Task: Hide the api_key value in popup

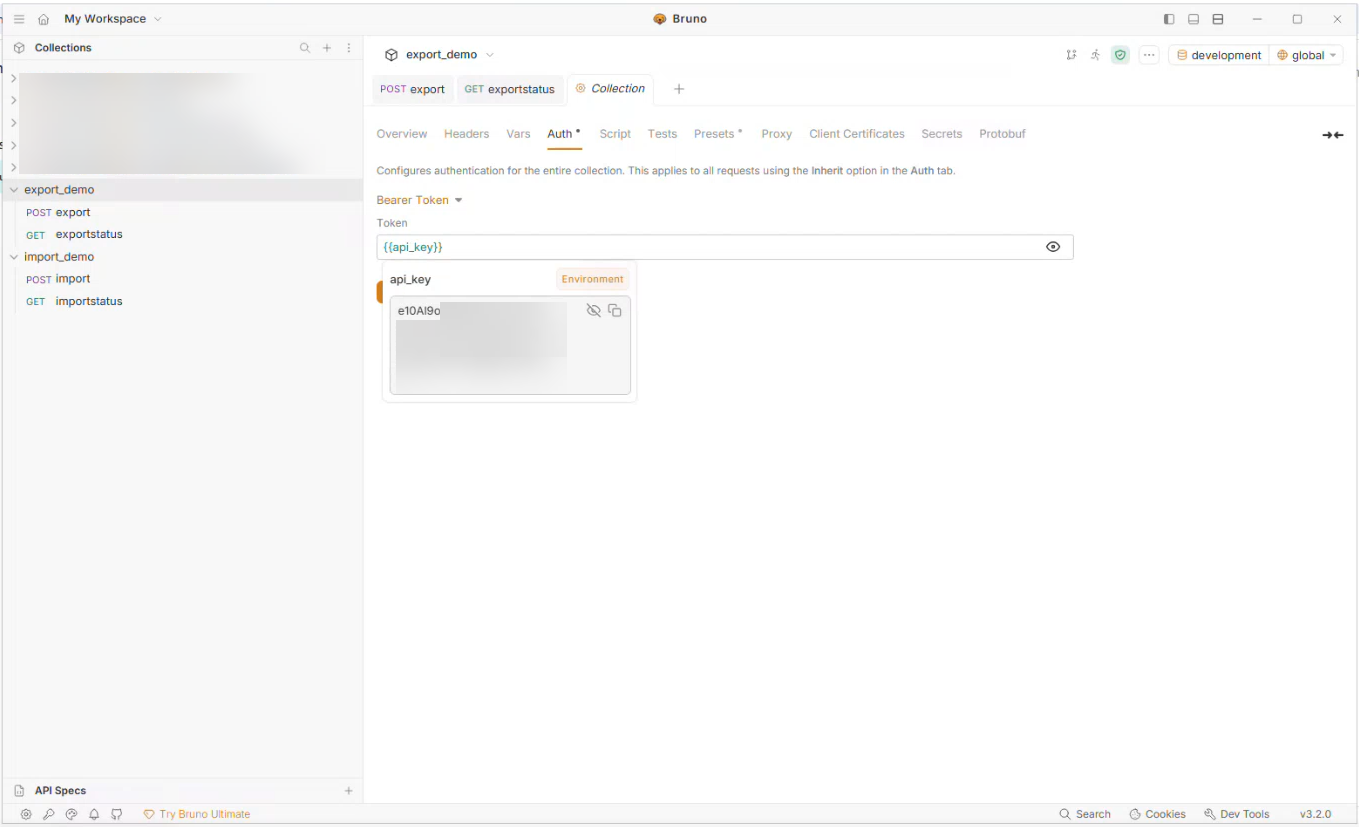Action: [593, 311]
